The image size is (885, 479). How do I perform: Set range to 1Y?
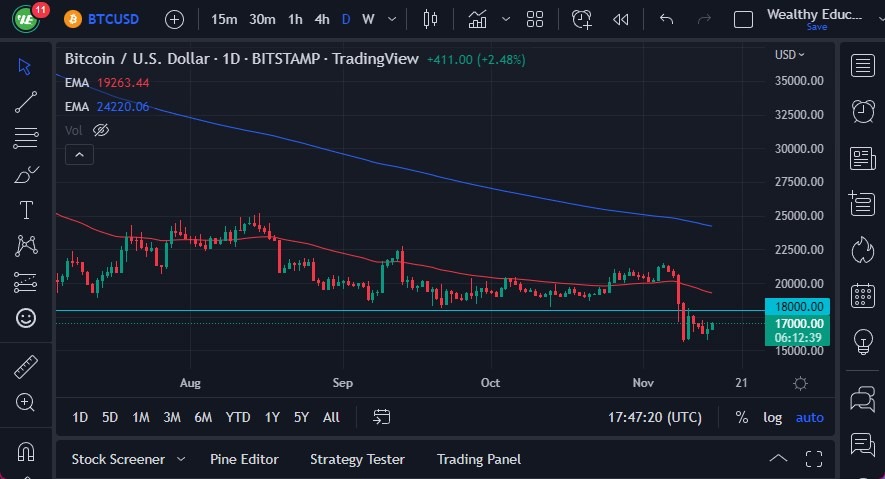pos(272,418)
